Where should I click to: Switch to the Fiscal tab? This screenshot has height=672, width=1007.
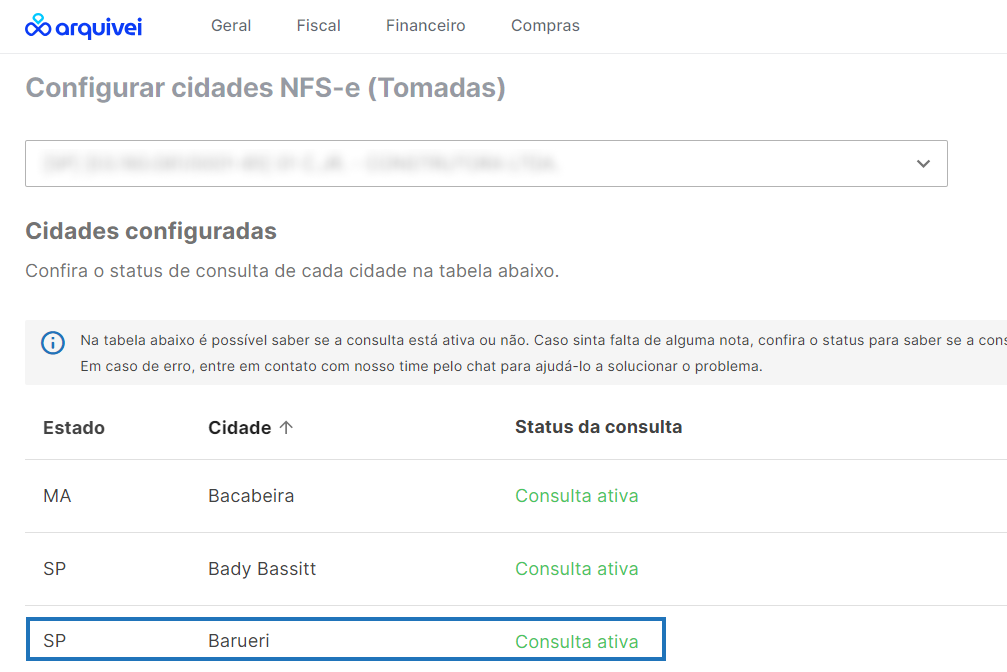click(x=318, y=26)
